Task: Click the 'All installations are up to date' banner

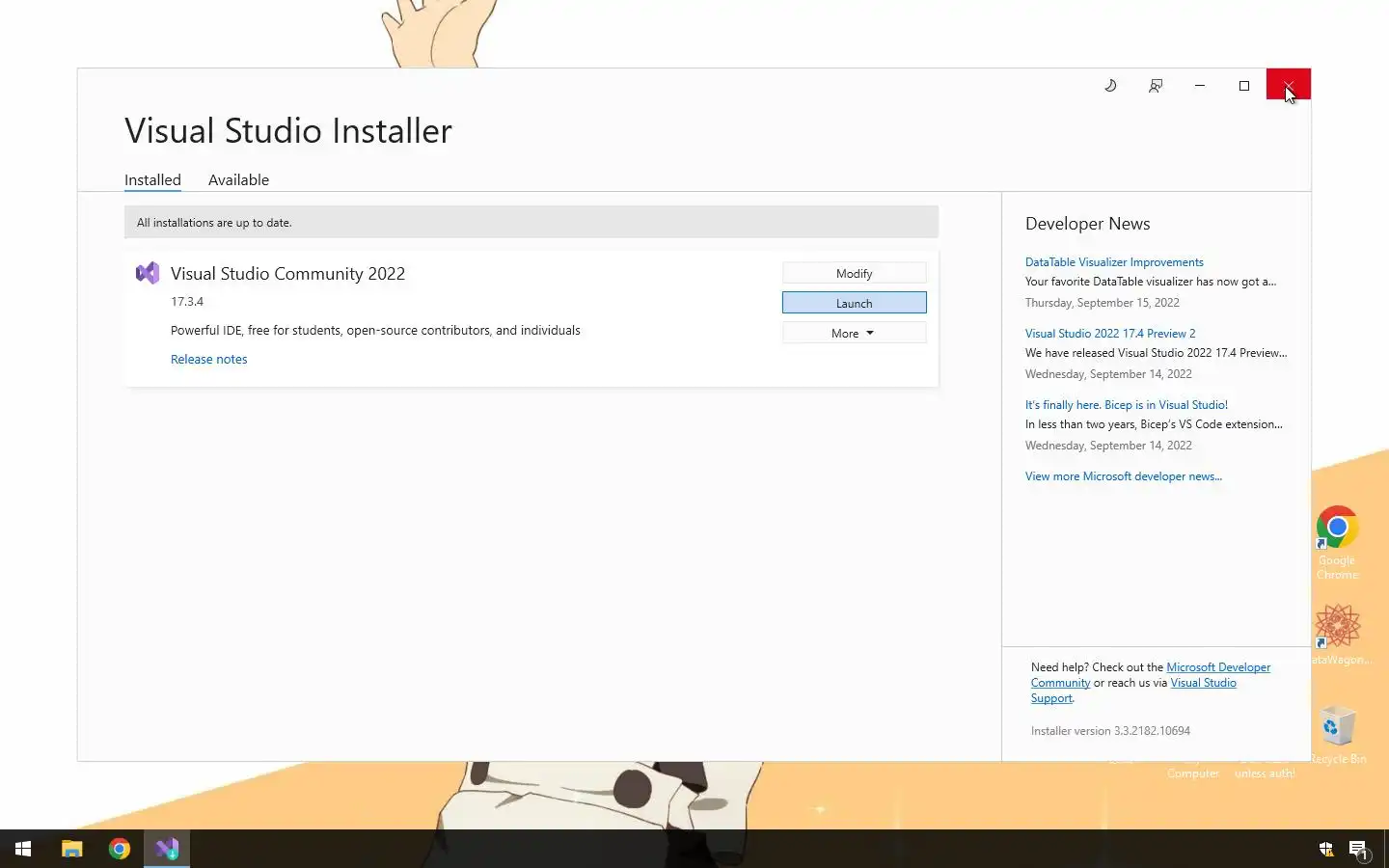Action: click(x=531, y=222)
